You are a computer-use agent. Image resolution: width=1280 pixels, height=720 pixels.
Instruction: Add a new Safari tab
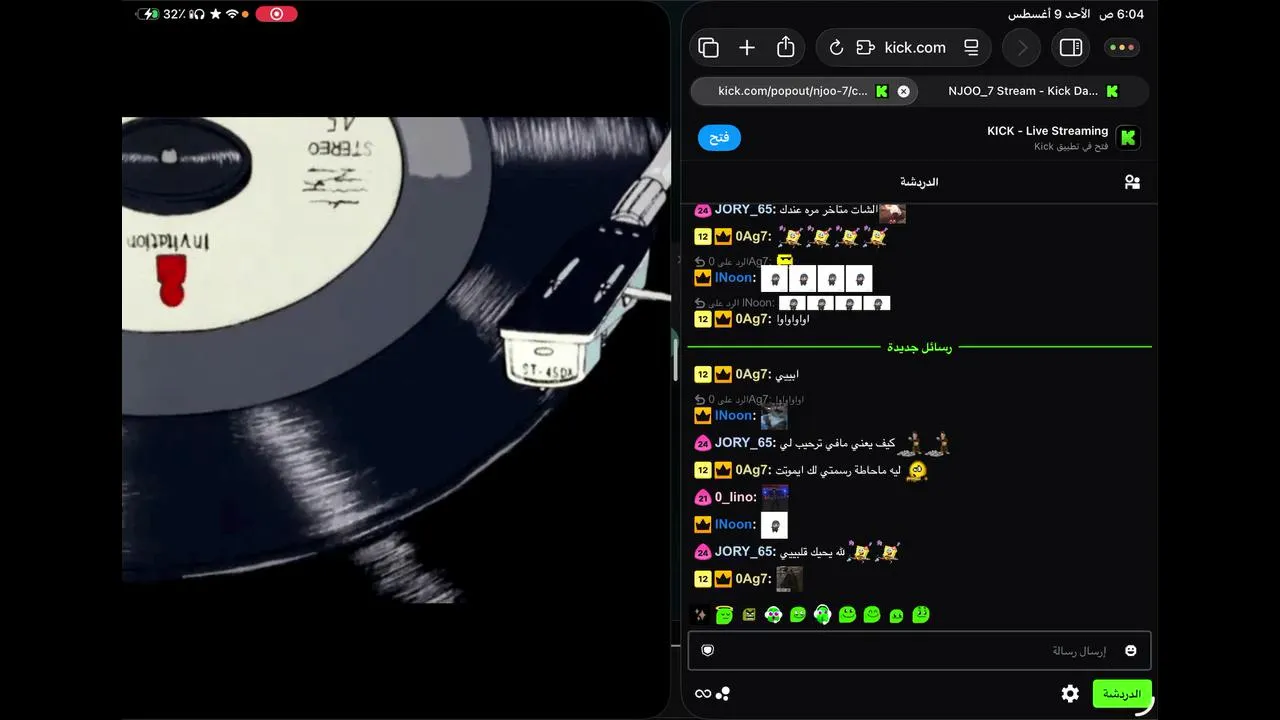tap(747, 47)
